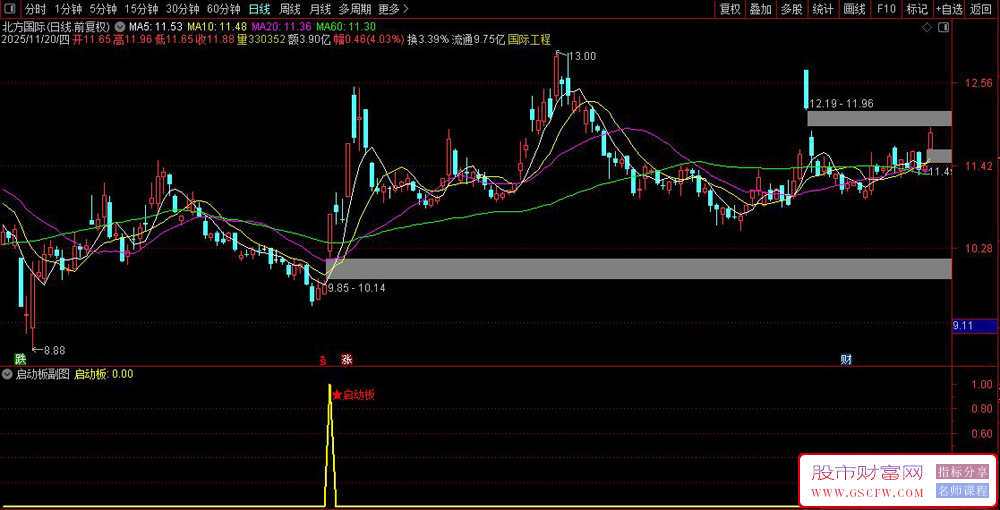Click the 标记 mark button
The width and height of the screenshot is (1000, 510).
click(917, 9)
